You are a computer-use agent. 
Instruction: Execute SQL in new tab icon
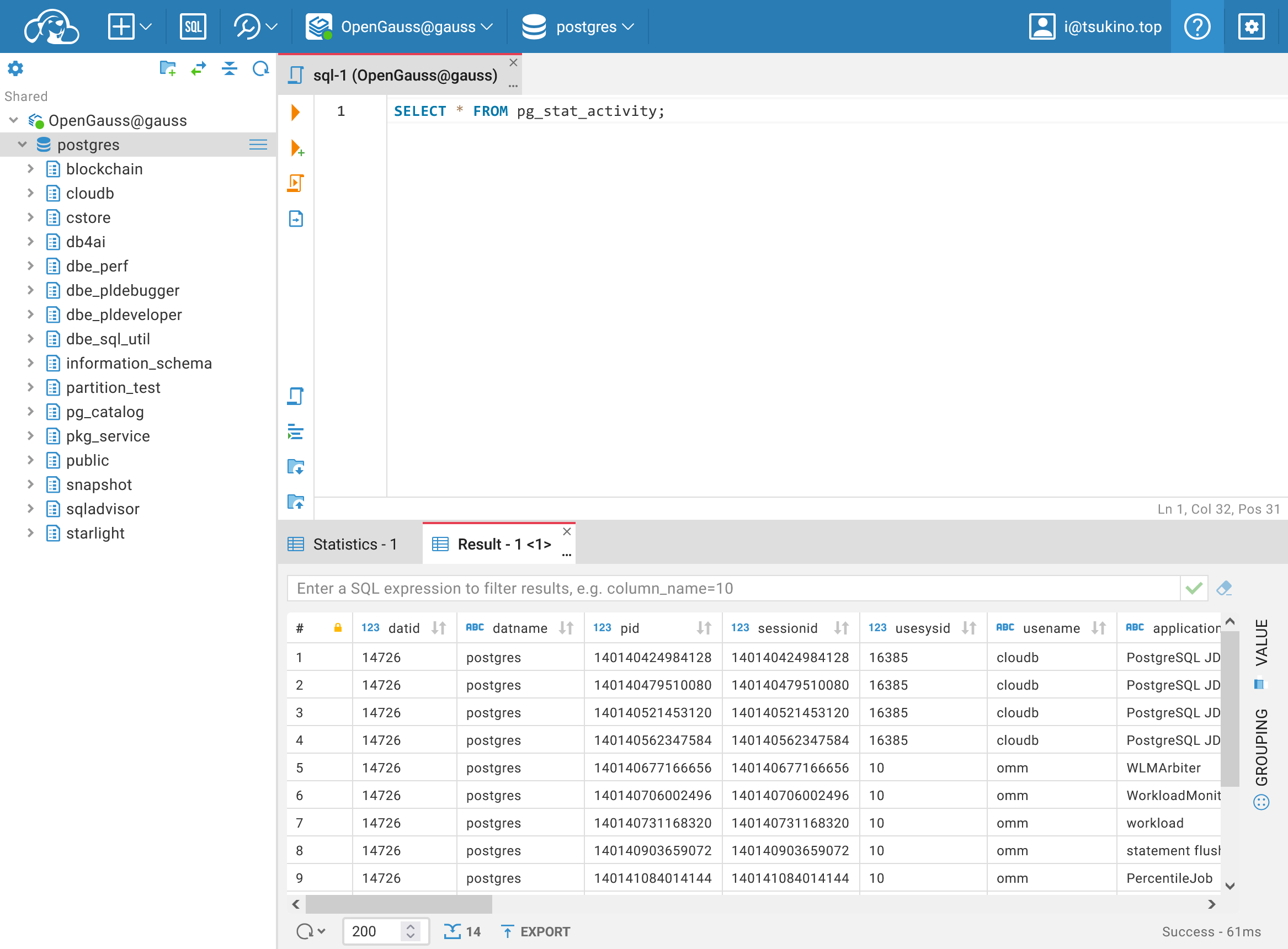296,148
